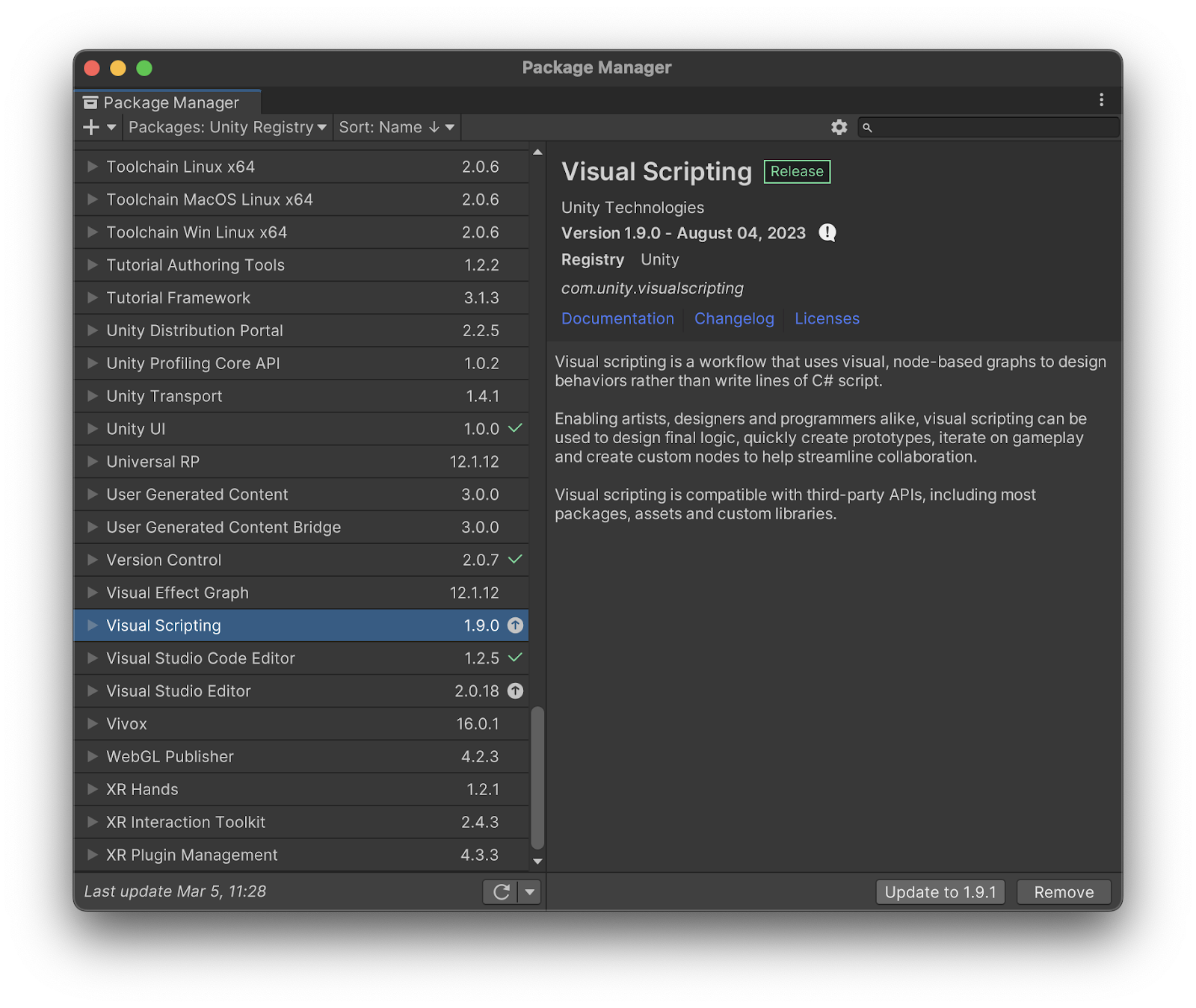This screenshot has height=1008, width=1196.
Task: Expand the WebGL Publisher package versions
Action: [93, 756]
